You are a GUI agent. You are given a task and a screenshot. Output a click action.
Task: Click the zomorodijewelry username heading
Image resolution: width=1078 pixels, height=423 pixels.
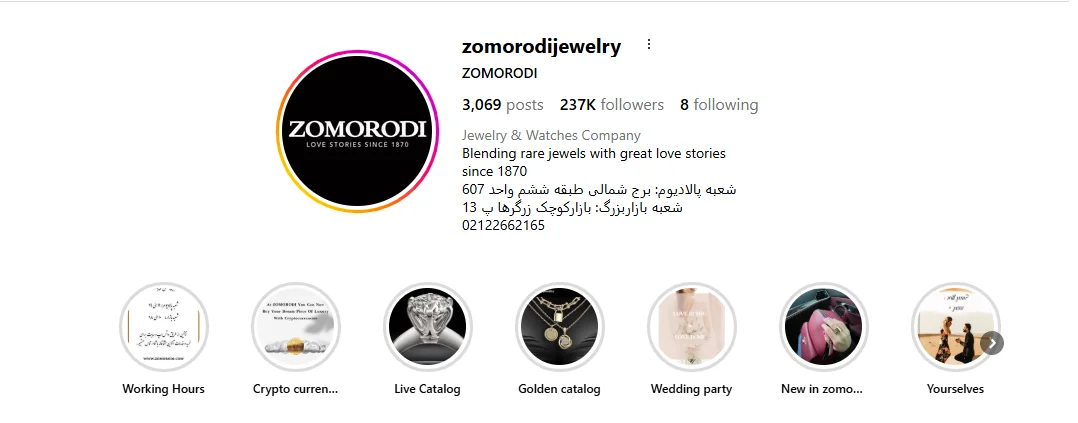(542, 46)
